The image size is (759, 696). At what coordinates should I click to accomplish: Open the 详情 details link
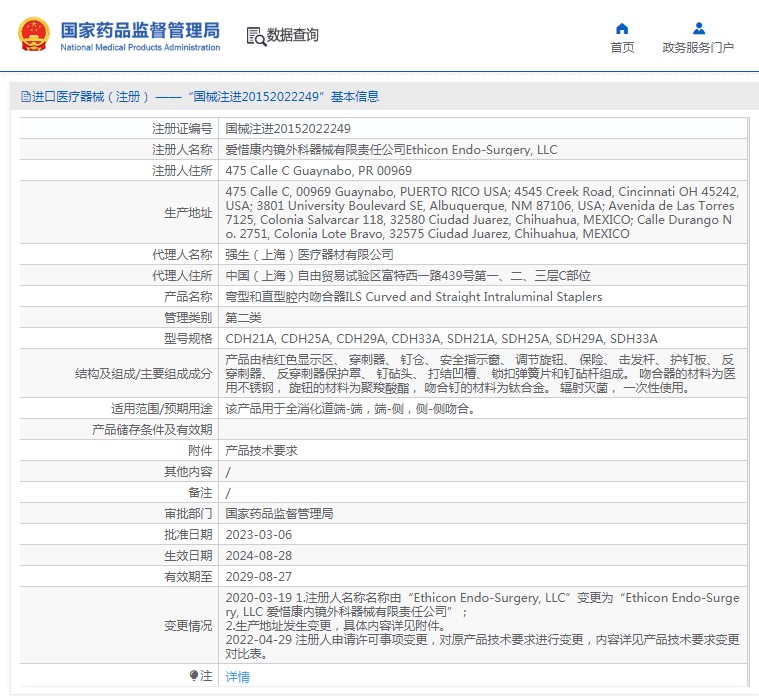(237, 677)
